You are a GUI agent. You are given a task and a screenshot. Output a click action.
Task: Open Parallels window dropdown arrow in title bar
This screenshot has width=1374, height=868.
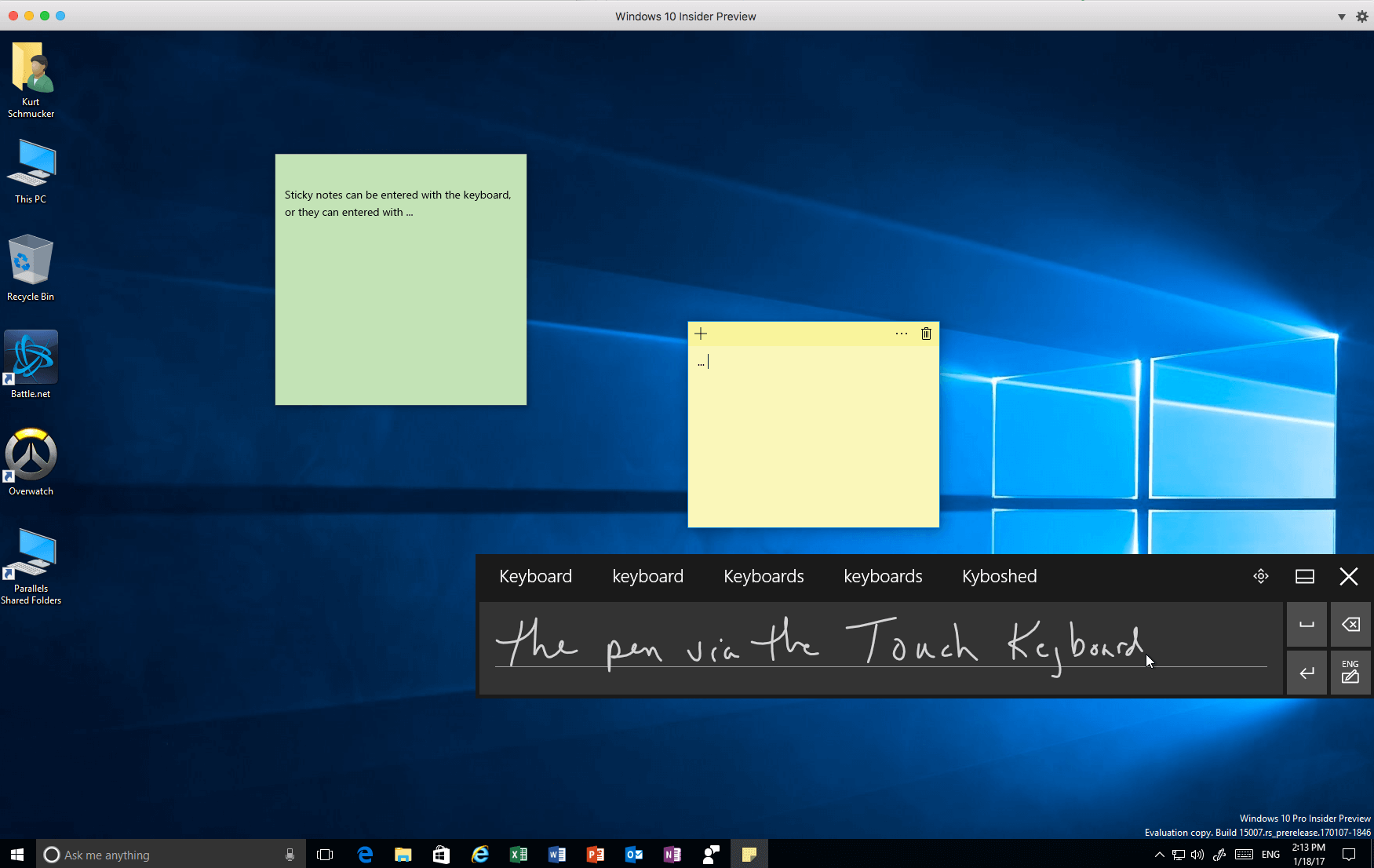tap(1342, 16)
